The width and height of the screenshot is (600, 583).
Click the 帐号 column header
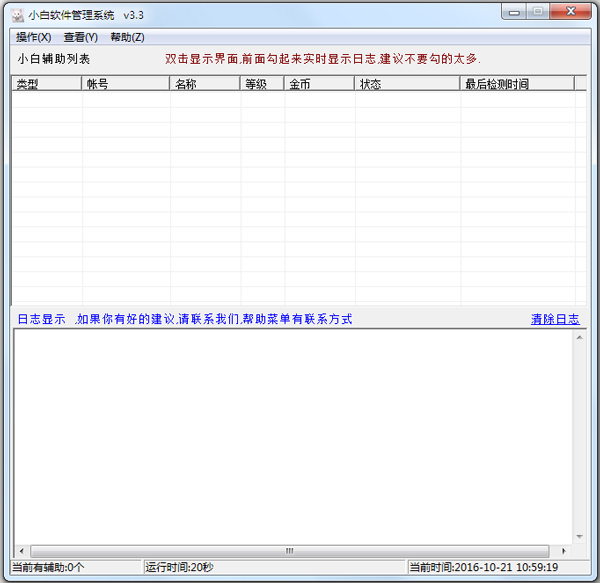point(126,84)
